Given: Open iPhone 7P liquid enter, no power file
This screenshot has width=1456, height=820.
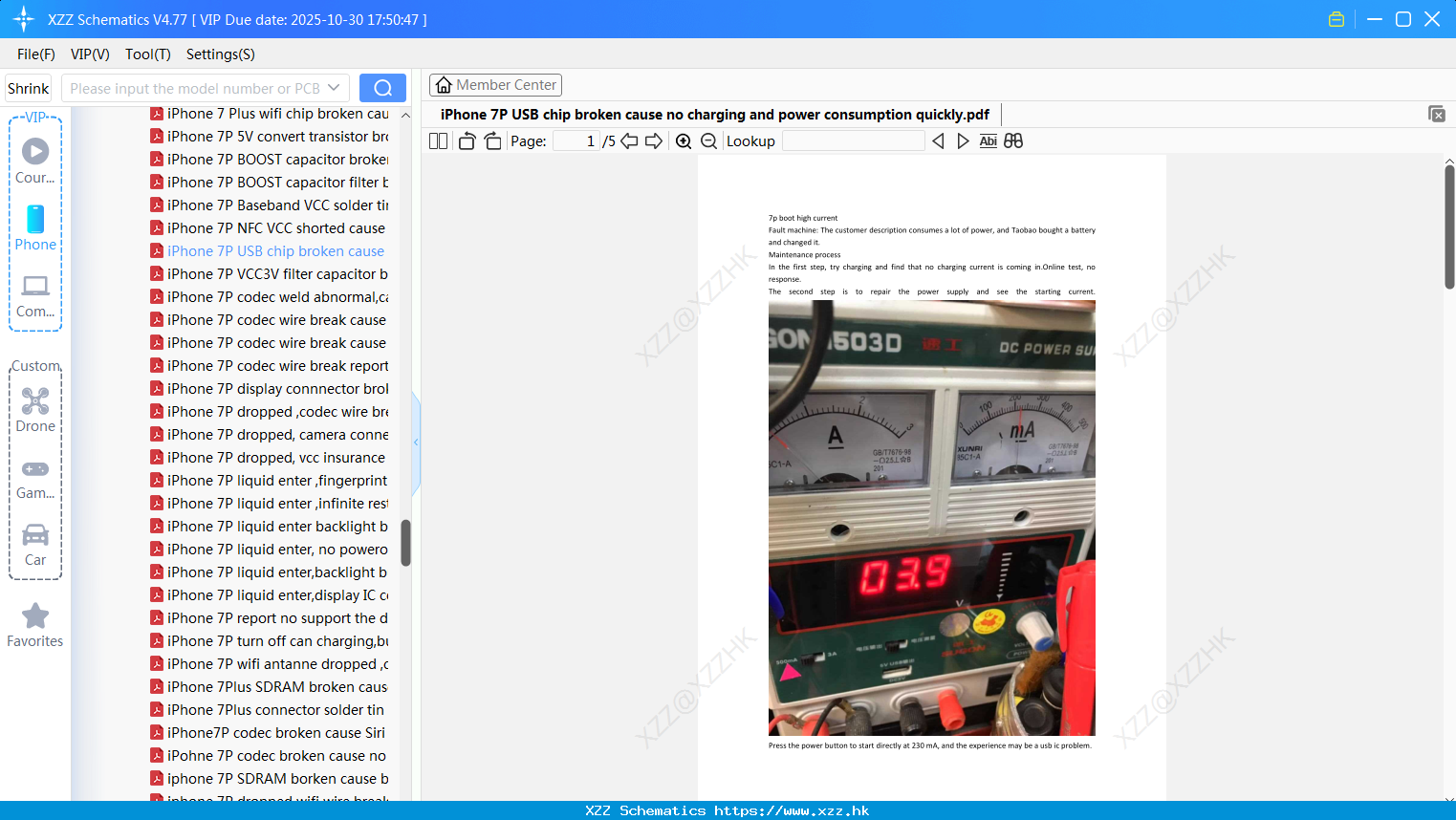Looking at the screenshot, I should pos(270,550).
